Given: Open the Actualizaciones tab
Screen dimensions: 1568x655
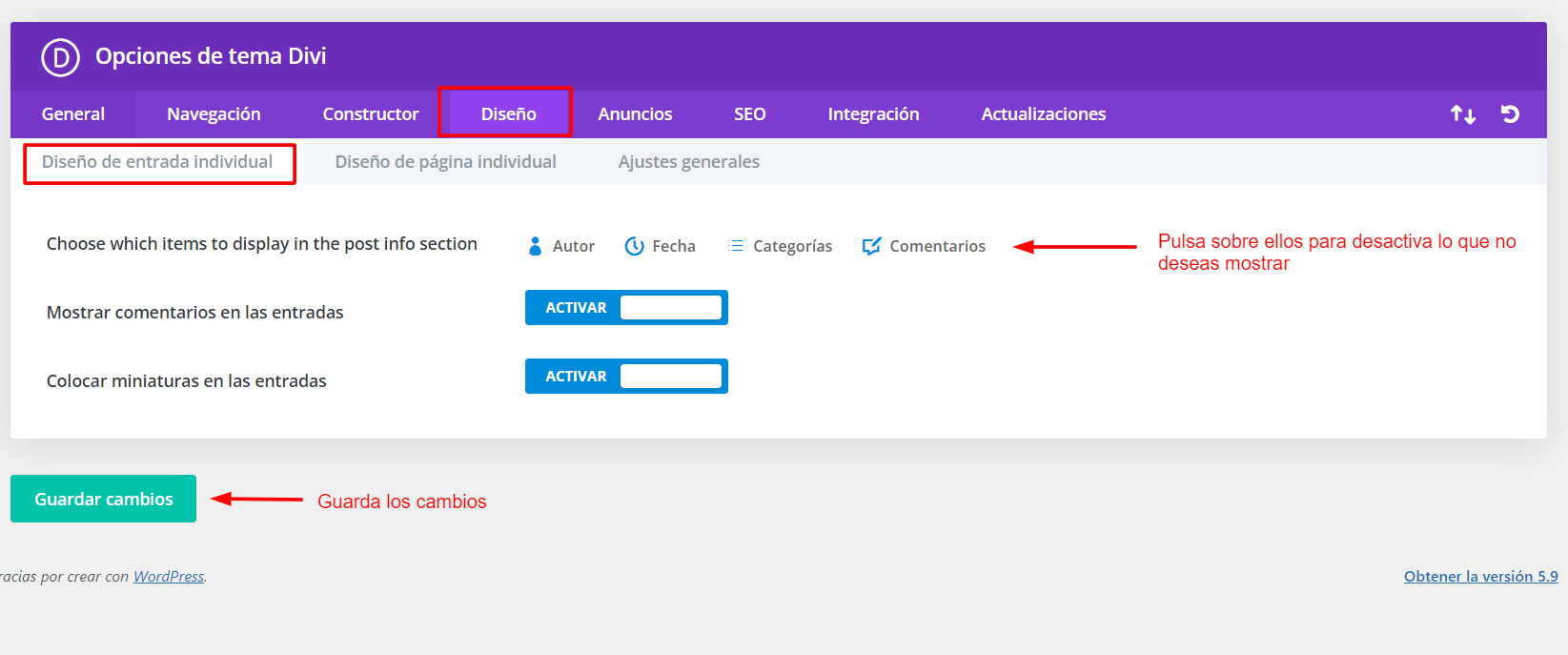Looking at the screenshot, I should (x=1044, y=114).
